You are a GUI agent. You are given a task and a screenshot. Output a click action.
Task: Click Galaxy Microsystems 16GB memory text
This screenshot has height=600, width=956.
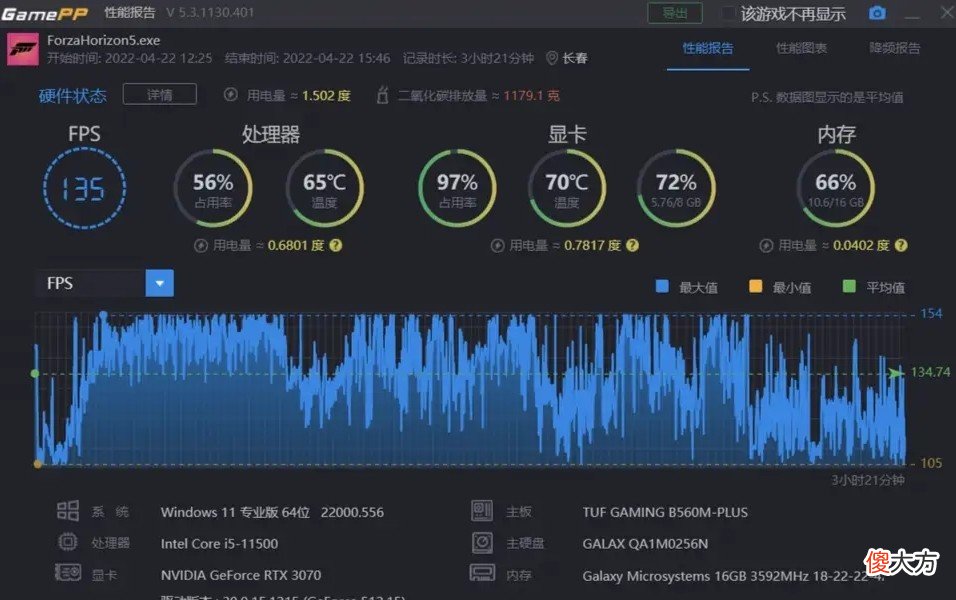(733, 576)
